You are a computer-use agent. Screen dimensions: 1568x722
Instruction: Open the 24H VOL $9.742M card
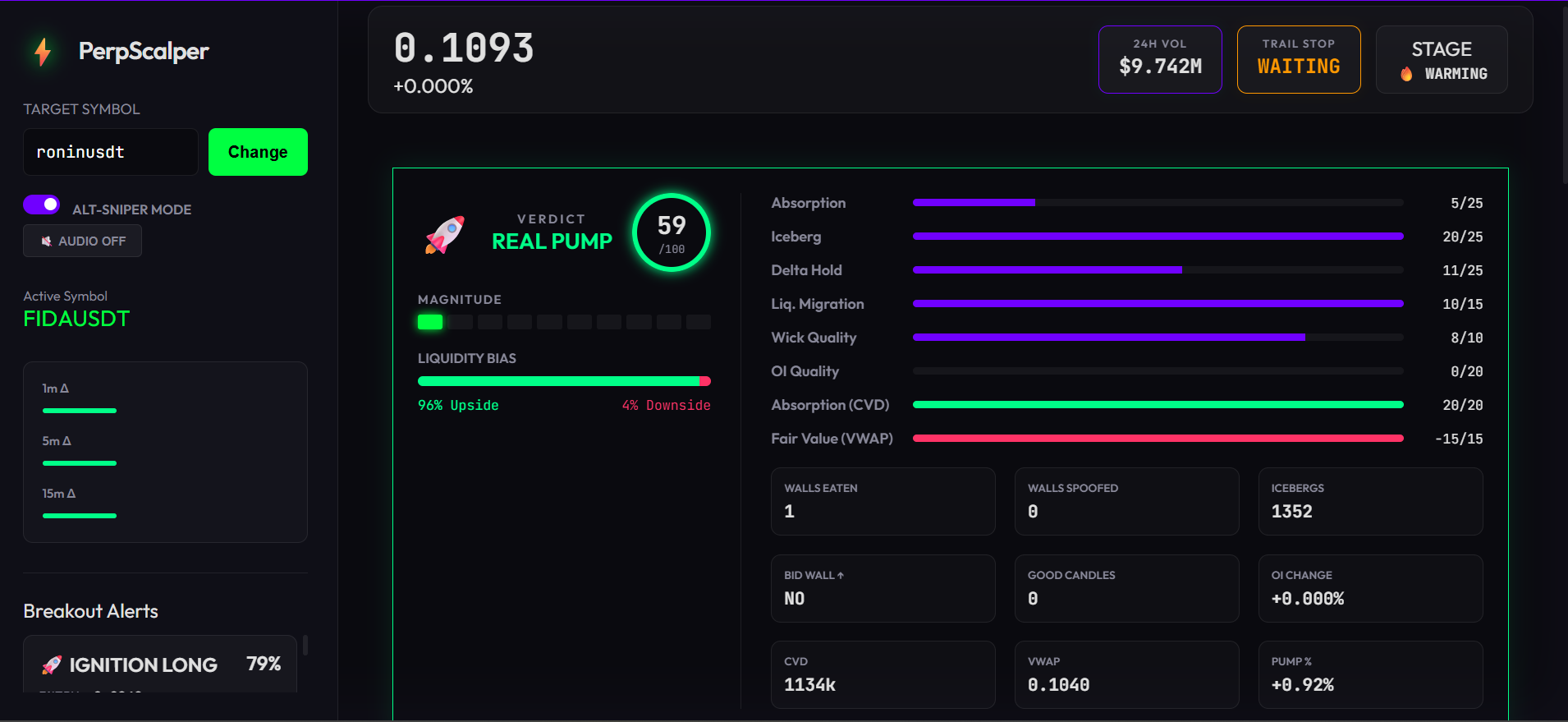point(1160,60)
